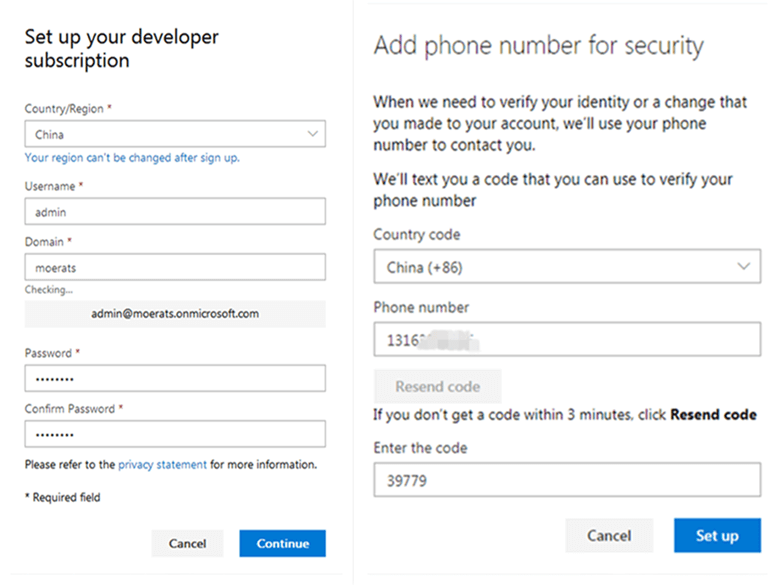Click the admin@moerats.onmicrosoft.com address box

point(175,314)
